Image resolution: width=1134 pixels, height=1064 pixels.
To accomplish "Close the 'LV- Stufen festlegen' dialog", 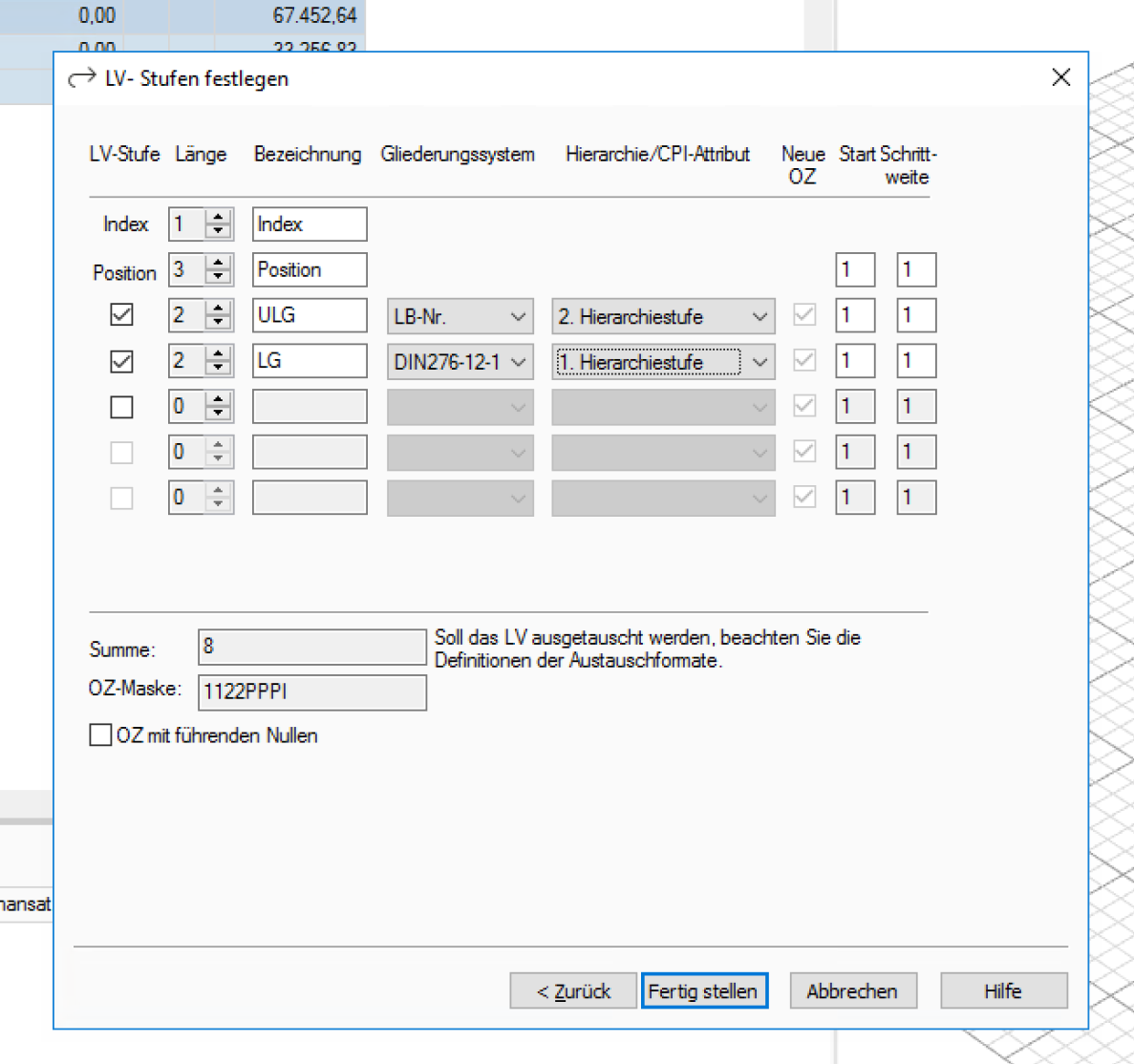I will pos(1060,77).
